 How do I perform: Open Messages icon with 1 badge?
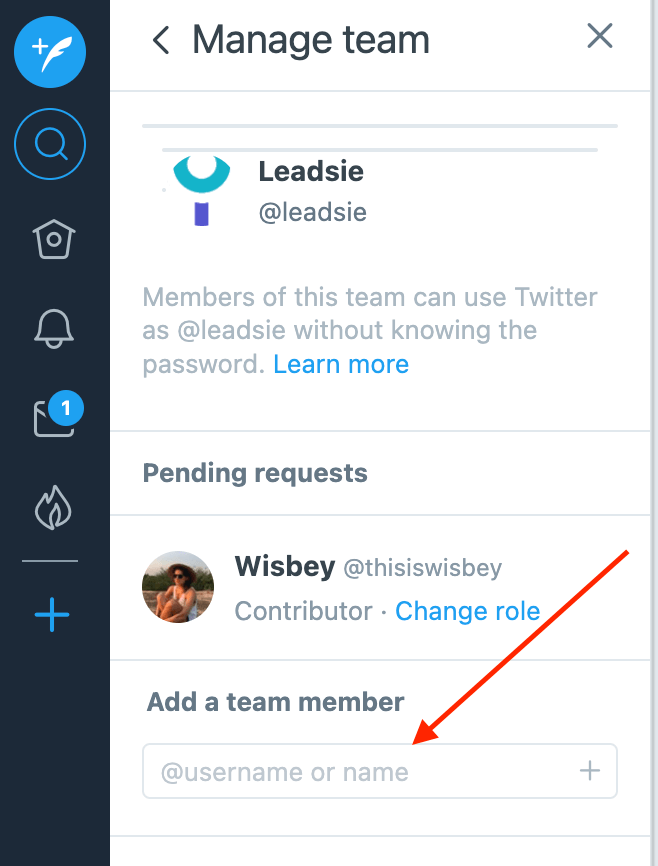[x=53, y=417]
